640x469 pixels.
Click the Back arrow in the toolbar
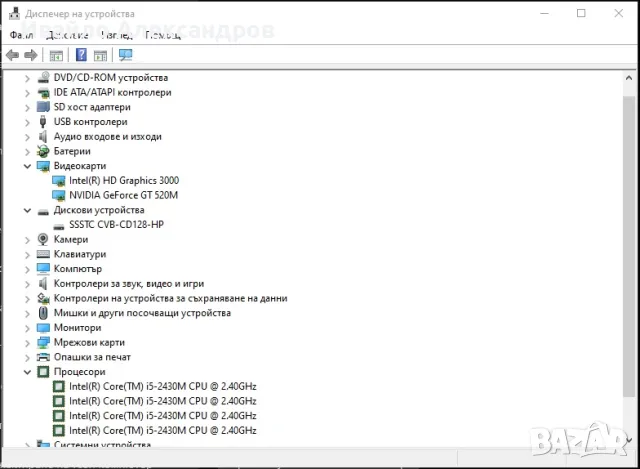pyautogui.click(x=12, y=55)
